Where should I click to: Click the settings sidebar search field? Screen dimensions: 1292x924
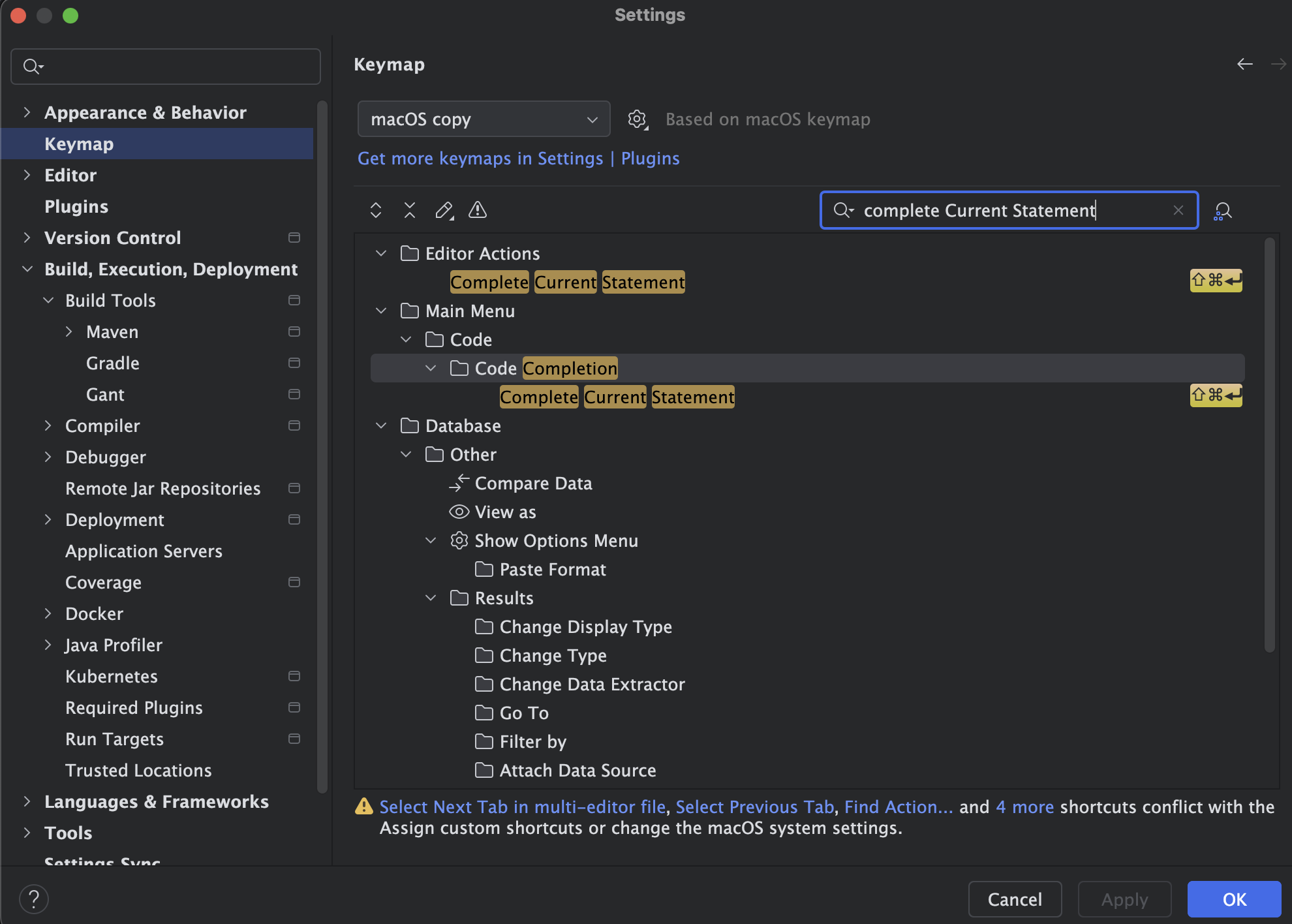[x=166, y=66]
